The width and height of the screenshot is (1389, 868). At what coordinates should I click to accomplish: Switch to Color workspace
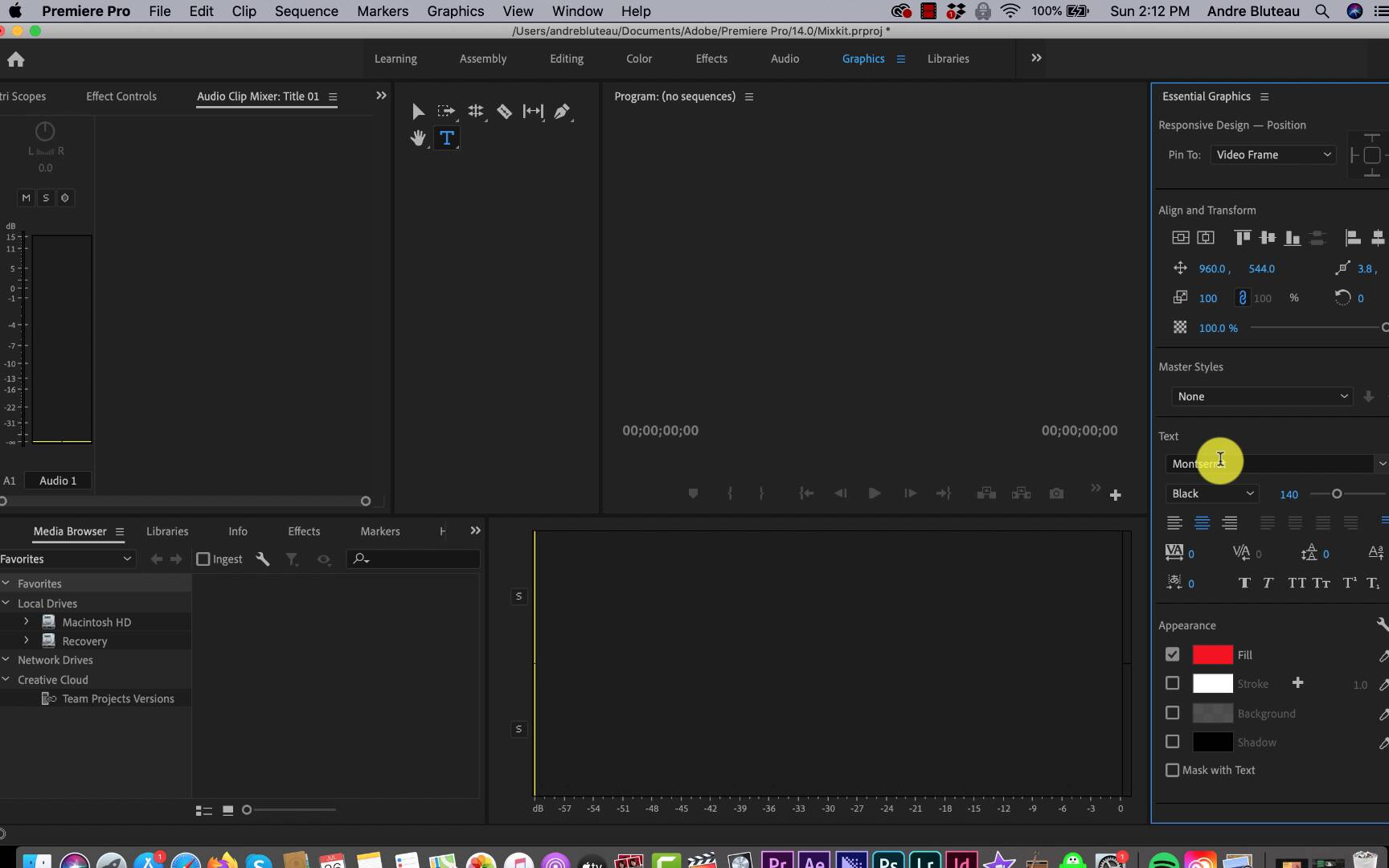click(639, 59)
